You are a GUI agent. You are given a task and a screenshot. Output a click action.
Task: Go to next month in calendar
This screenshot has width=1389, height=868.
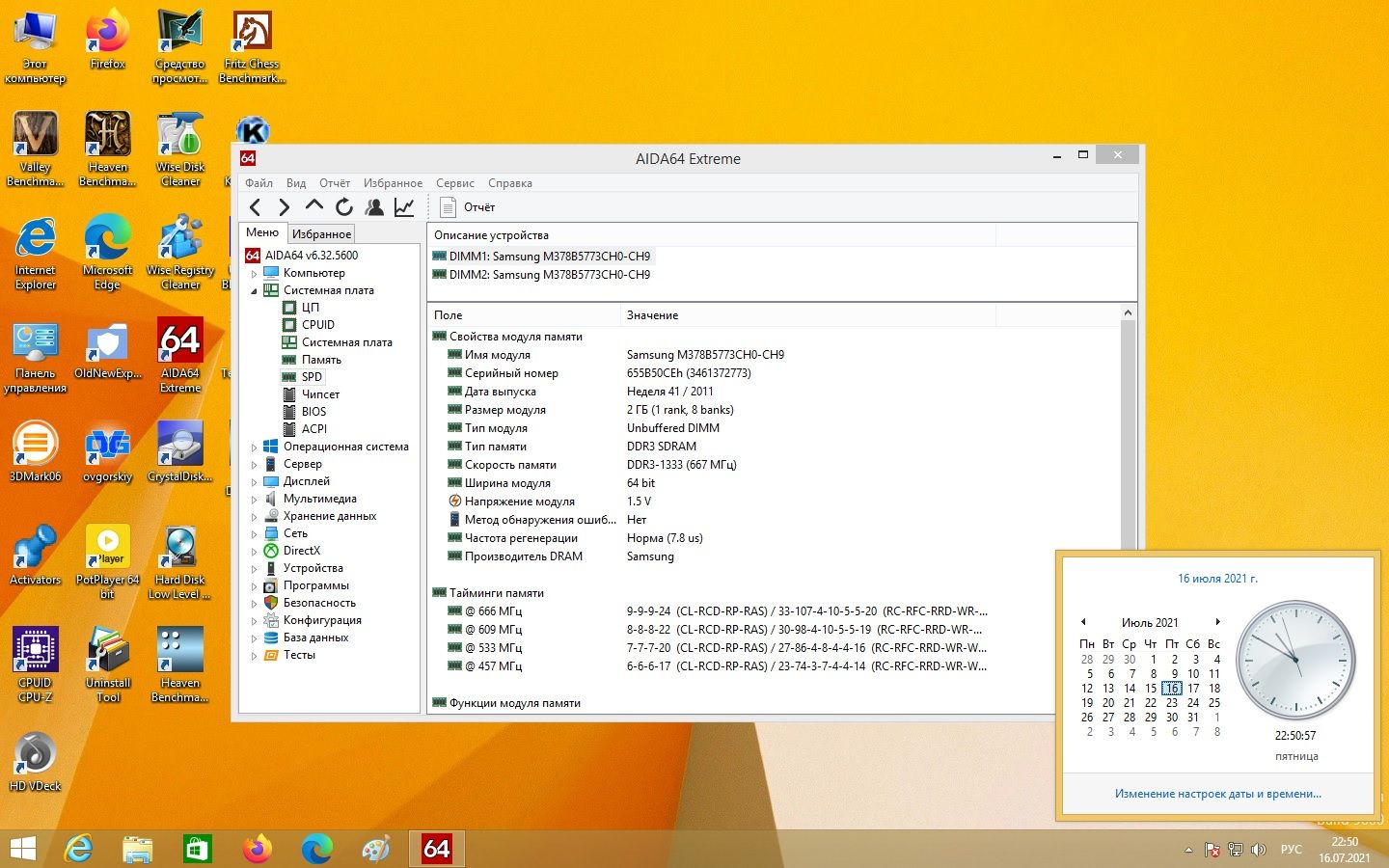click(x=1217, y=622)
